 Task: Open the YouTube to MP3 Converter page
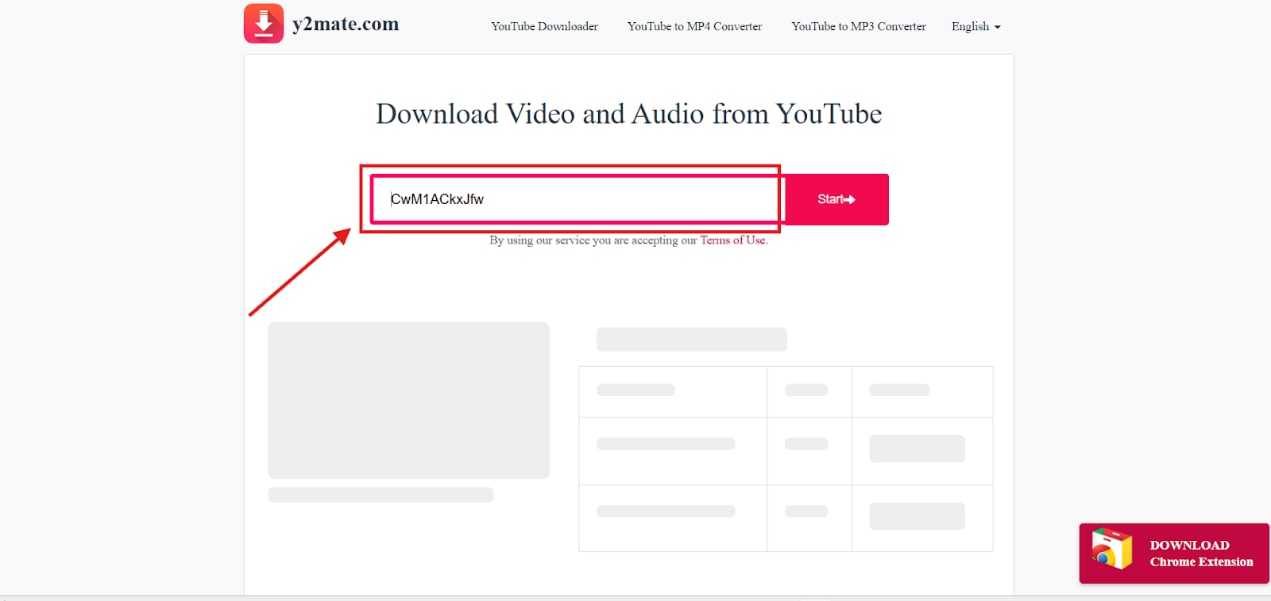pyautogui.click(x=858, y=27)
